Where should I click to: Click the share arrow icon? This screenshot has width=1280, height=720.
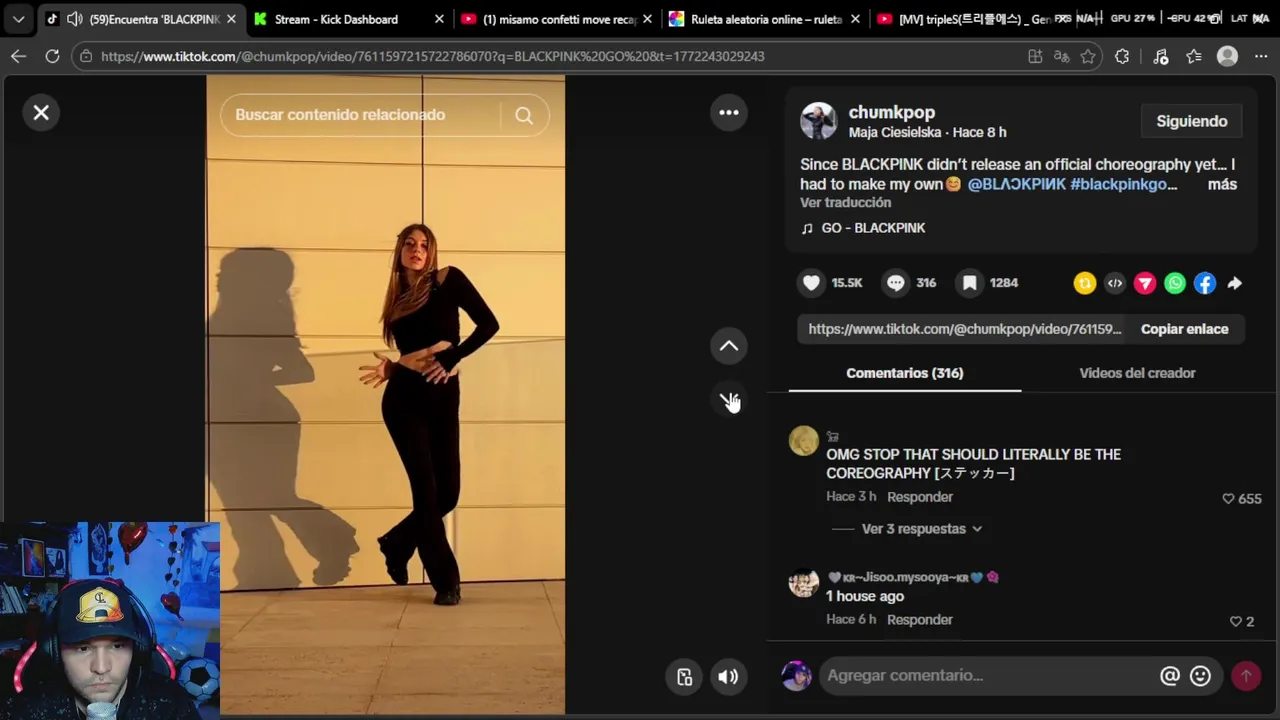(1235, 284)
